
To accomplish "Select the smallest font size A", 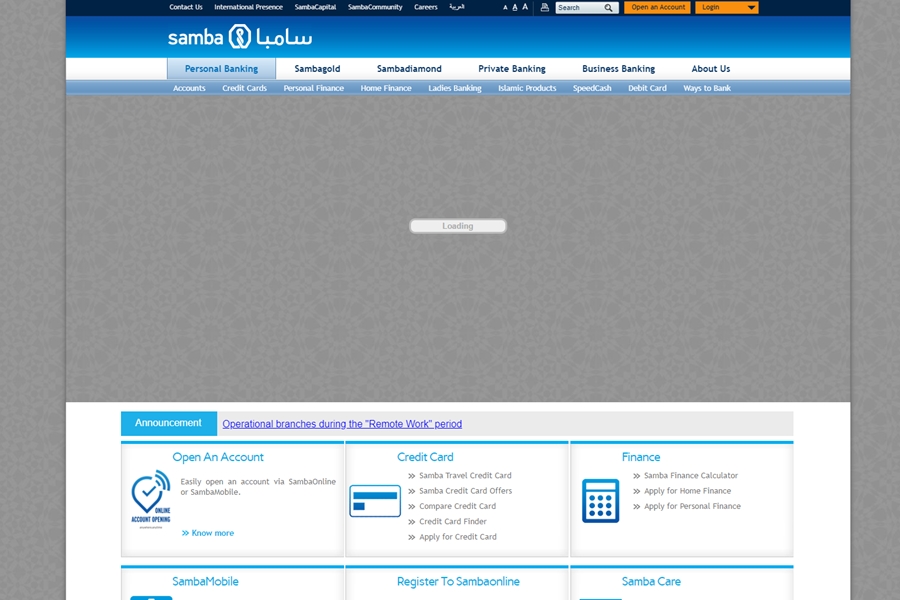I will [x=505, y=8].
